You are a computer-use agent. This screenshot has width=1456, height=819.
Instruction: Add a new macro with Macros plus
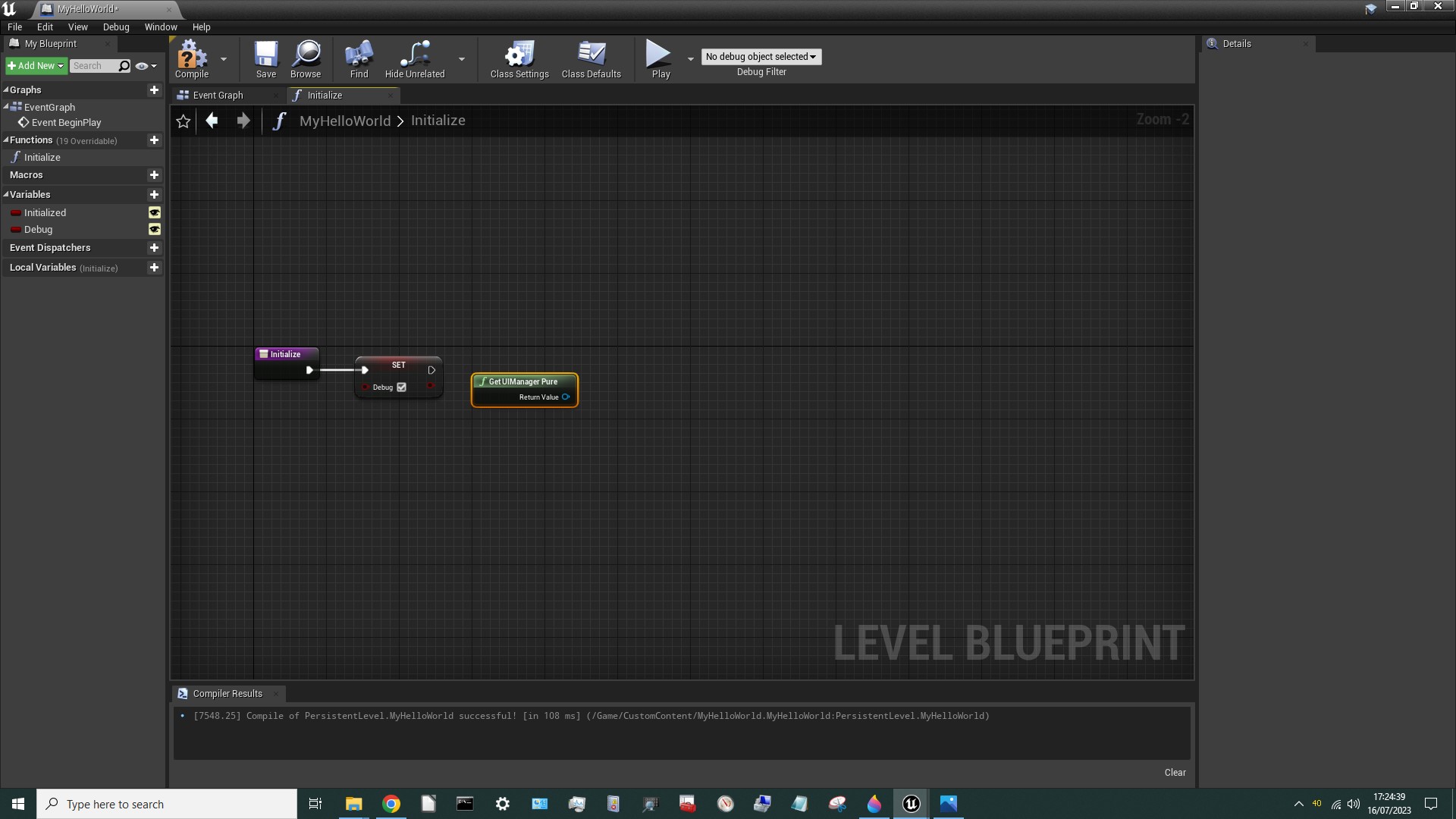click(154, 175)
